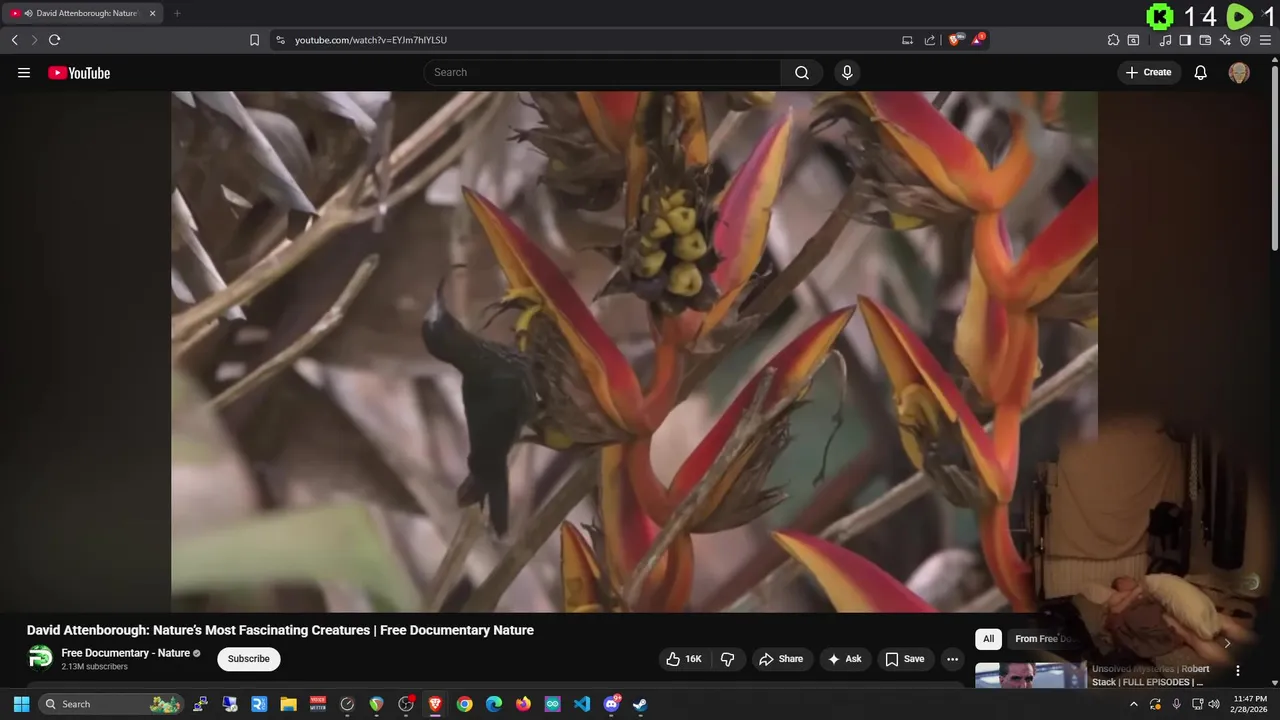Open the media control music note

coord(1165,40)
